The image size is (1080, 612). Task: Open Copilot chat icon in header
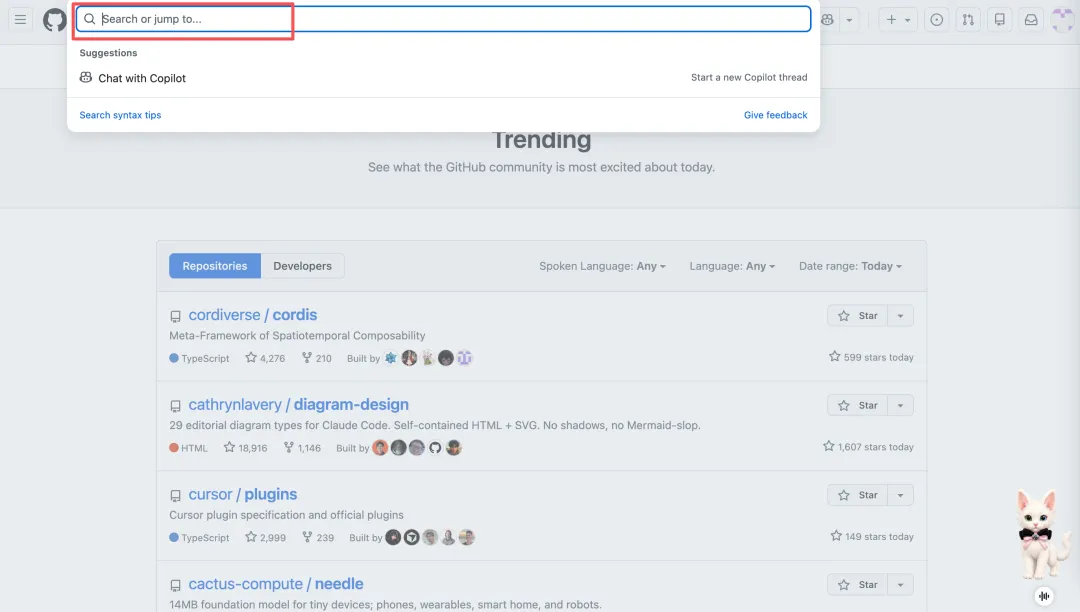[827, 20]
